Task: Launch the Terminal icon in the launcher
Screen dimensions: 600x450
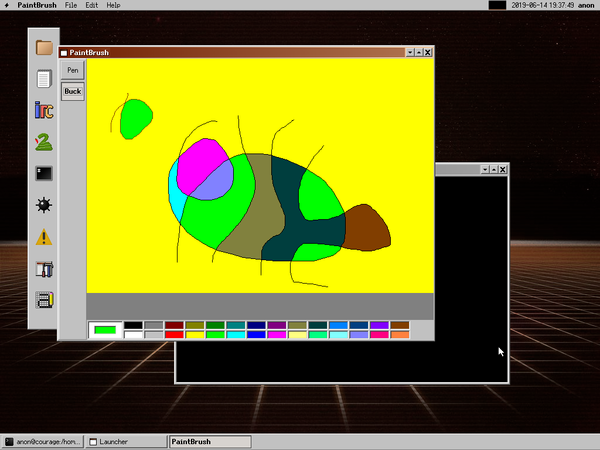Action: 44,173
